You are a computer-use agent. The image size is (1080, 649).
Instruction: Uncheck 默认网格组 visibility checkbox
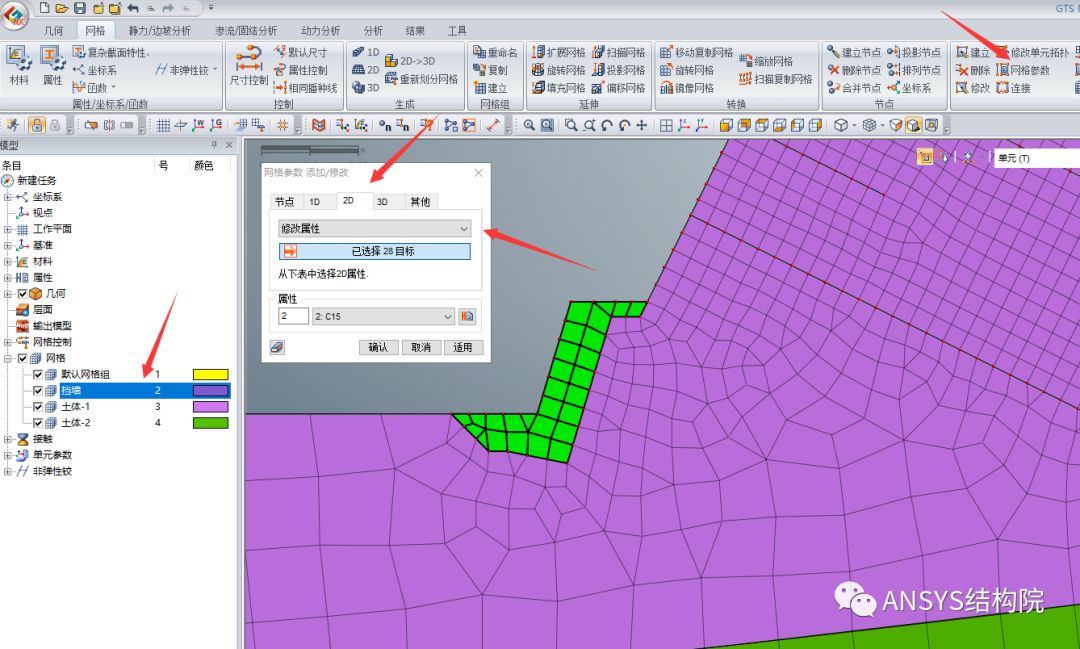[x=38, y=375]
